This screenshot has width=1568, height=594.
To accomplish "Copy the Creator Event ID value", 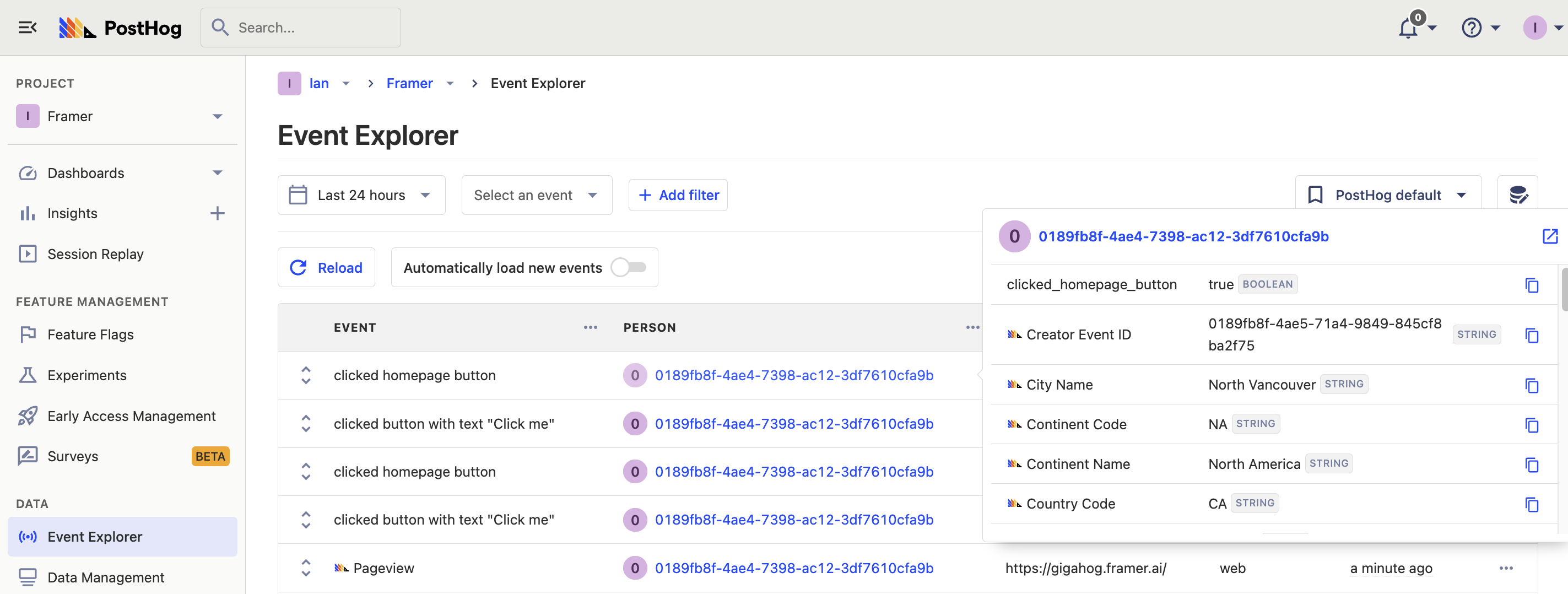I will click(1532, 336).
